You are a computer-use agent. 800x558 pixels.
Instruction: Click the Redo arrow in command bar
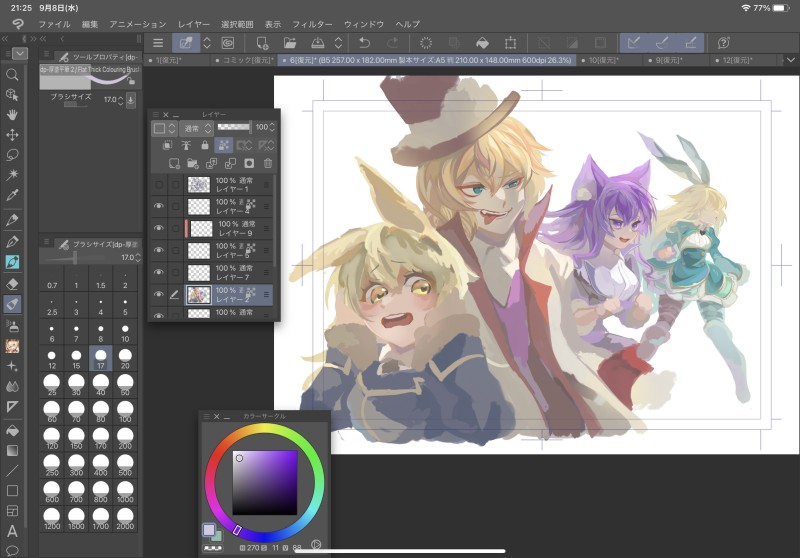click(x=392, y=43)
